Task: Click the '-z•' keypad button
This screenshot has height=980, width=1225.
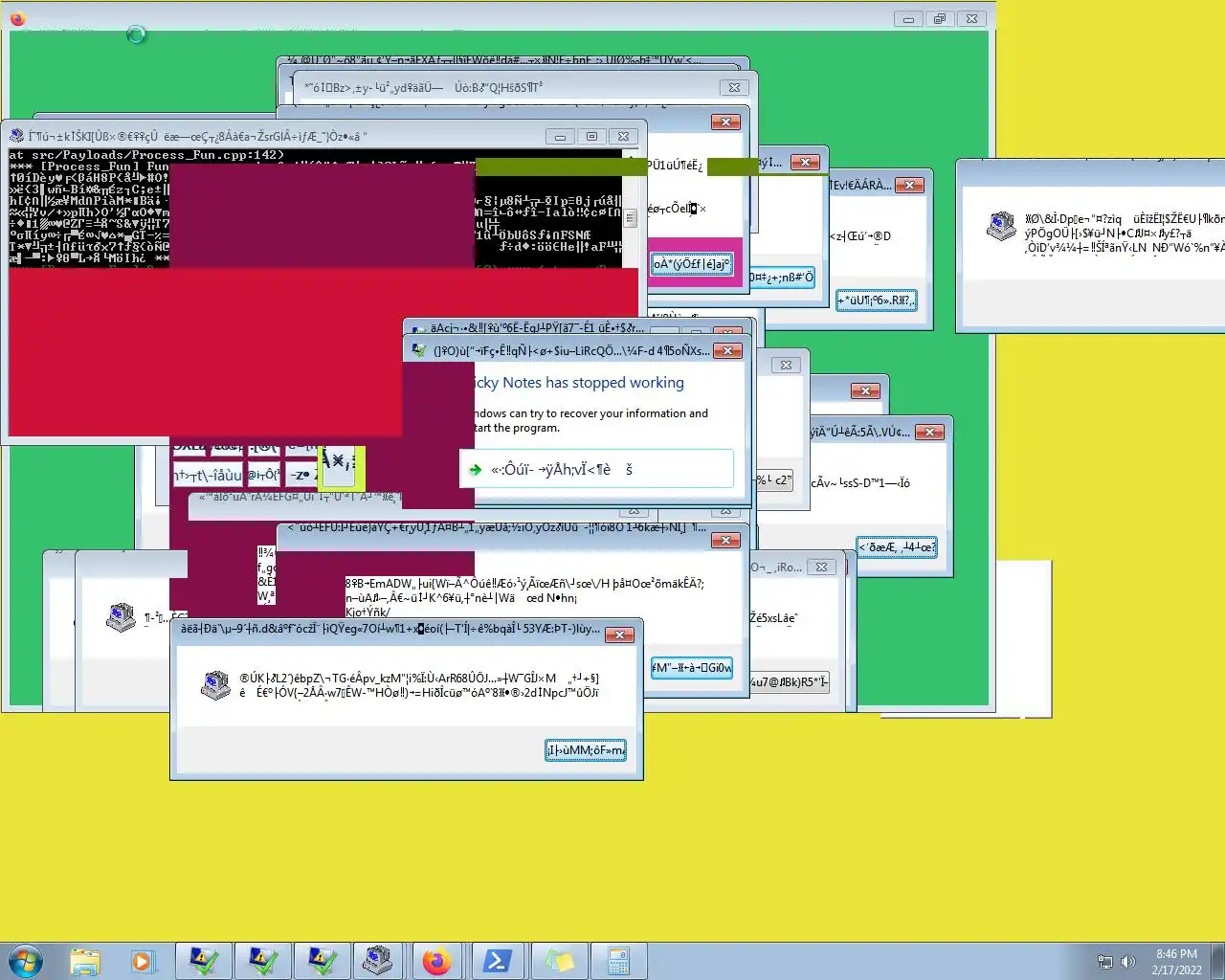Action: coord(301,475)
